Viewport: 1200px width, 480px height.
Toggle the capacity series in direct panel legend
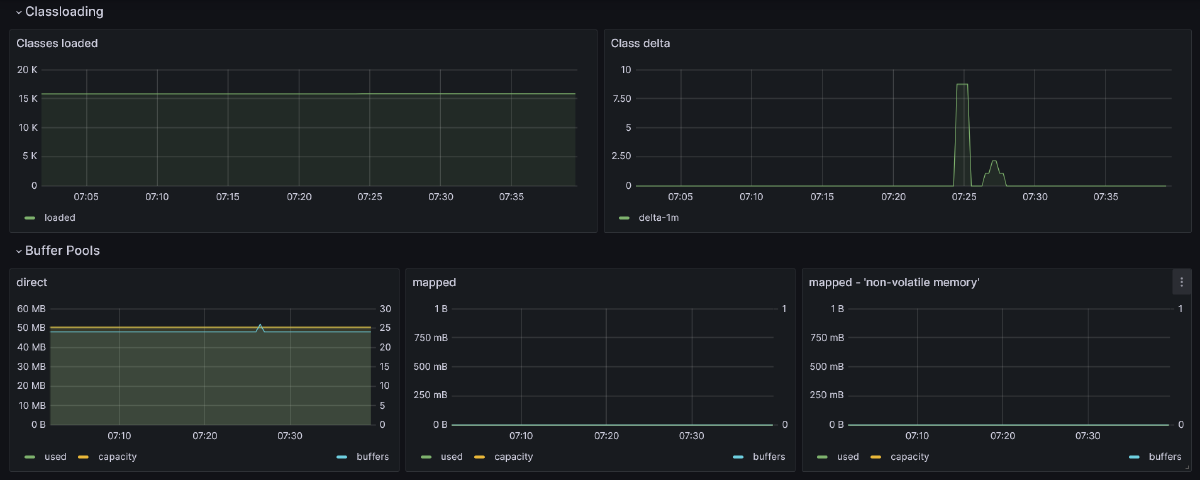tap(117, 457)
